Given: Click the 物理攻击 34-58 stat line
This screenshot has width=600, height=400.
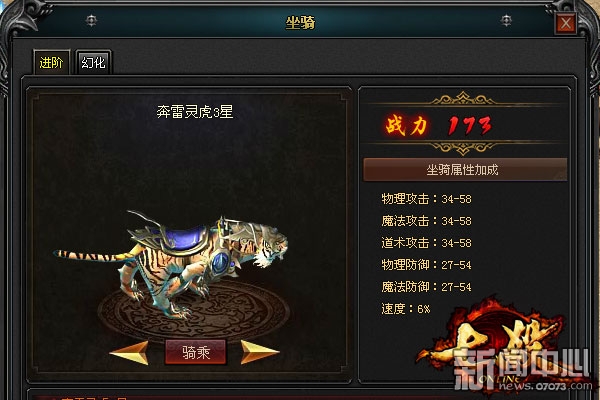Looking at the screenshot, I should pos(426,199).
